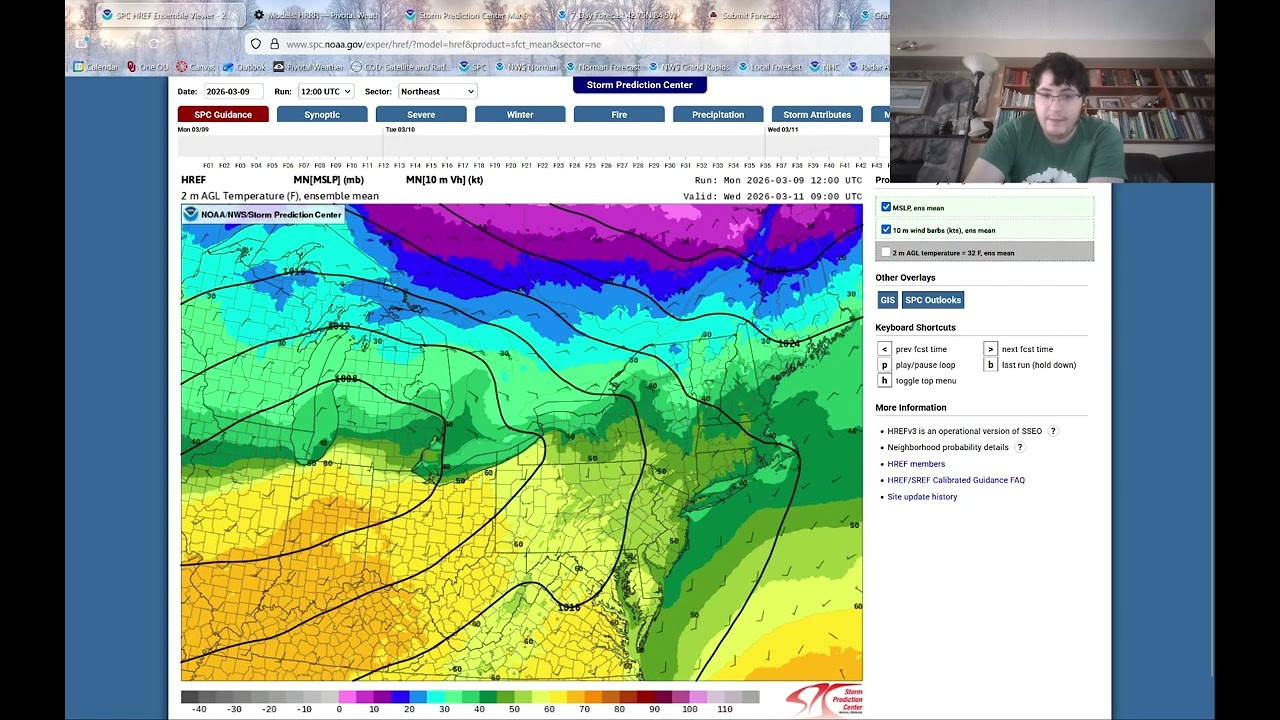Image resolution: width=1280 pixels, height=720 pixels.
Task: Open the Norman Forecast bookmark
Action: (x=601, y=67)
